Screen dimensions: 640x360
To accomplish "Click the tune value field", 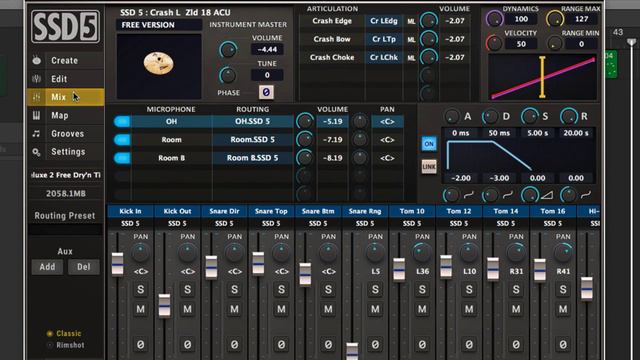I will click(267, 75).
